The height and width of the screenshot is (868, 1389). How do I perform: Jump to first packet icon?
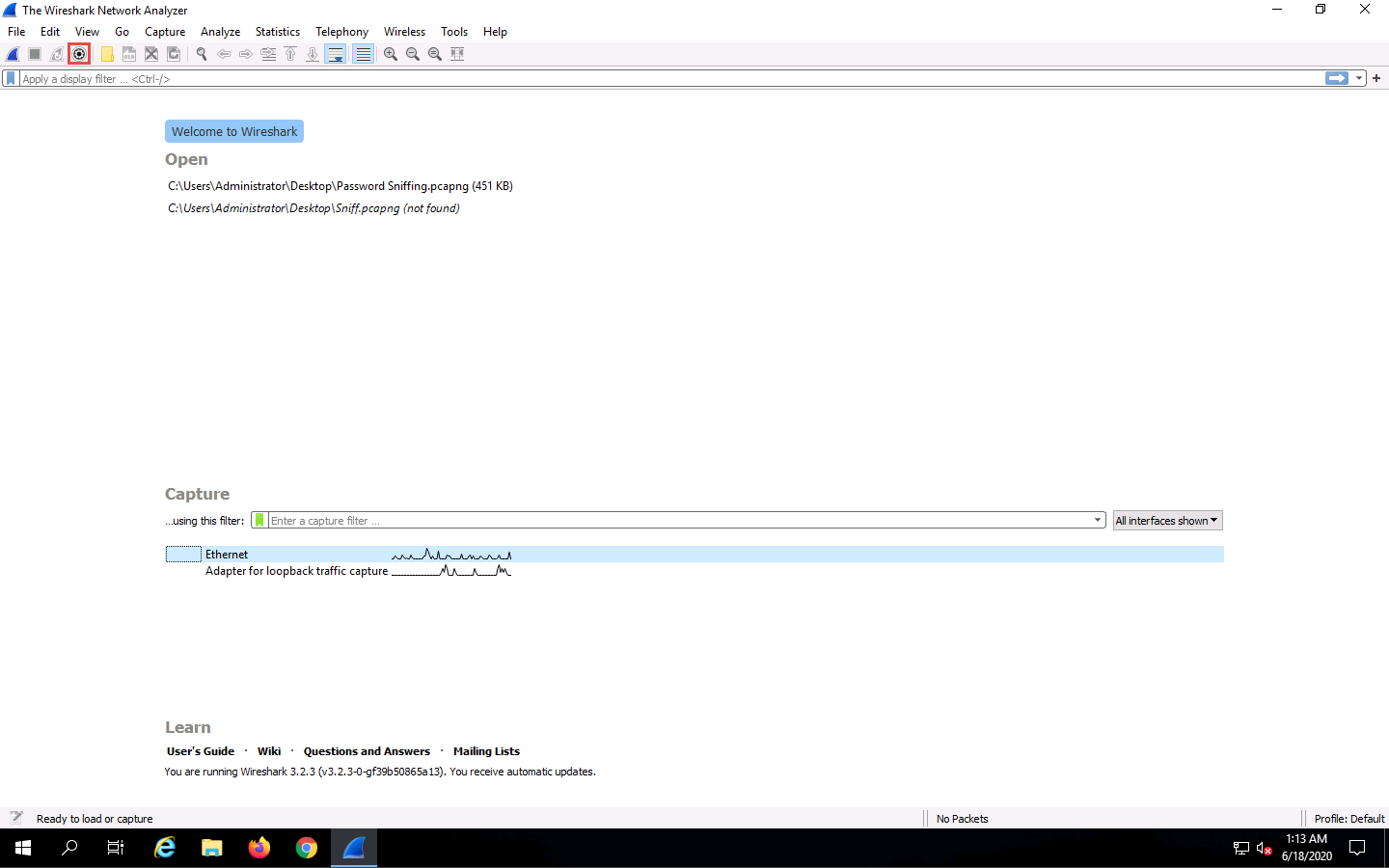290,54
